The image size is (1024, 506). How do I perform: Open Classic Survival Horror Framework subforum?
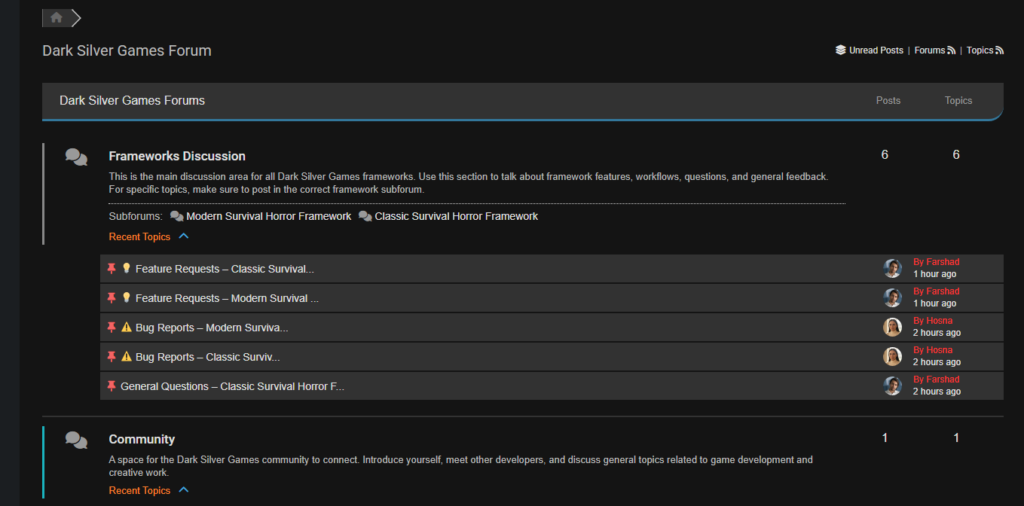(x=456, y=216)
